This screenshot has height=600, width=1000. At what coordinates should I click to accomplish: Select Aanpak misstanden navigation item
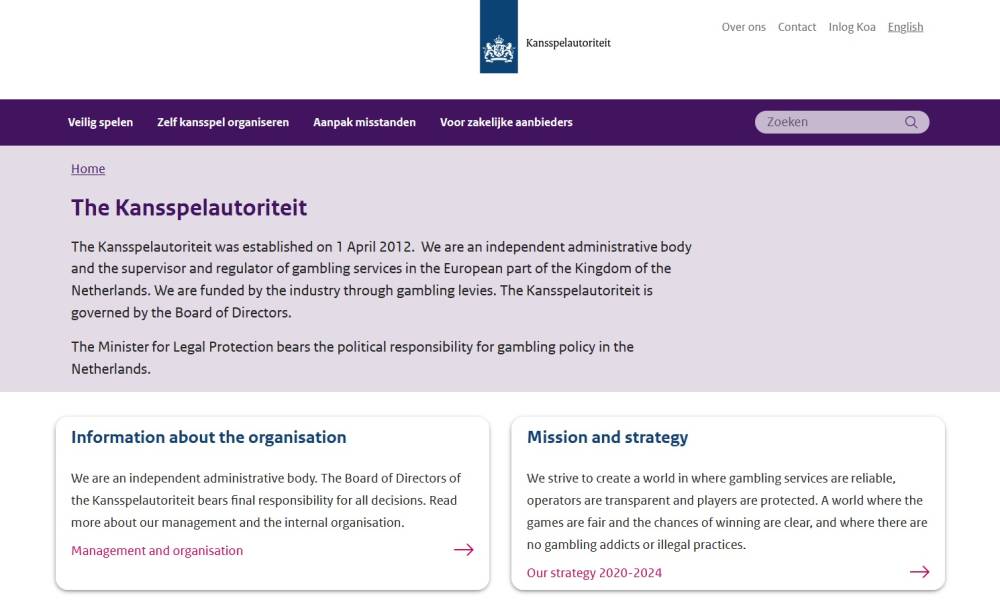click(364, 122)
